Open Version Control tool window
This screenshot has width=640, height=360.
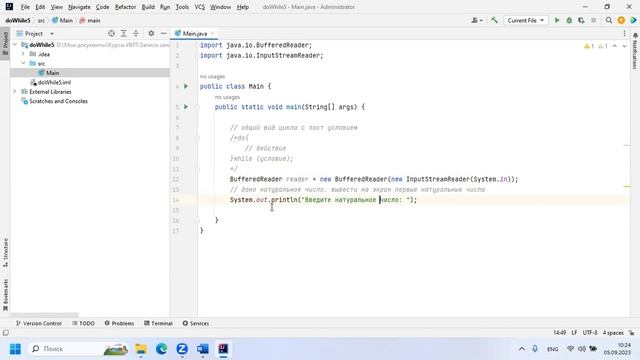click(x=38, y=323)
